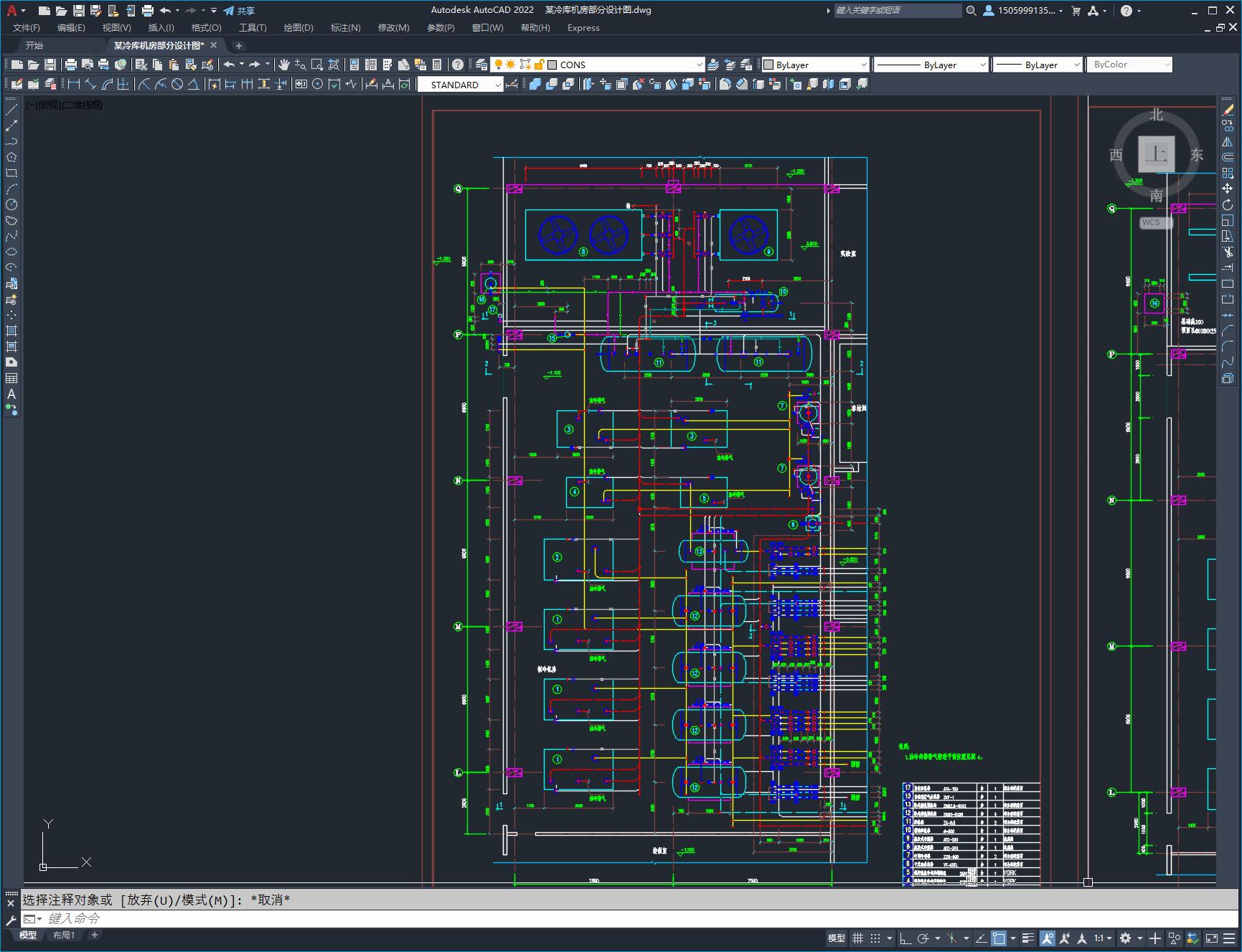Toggle lineweight display in status bar

tap(1028, 938)
